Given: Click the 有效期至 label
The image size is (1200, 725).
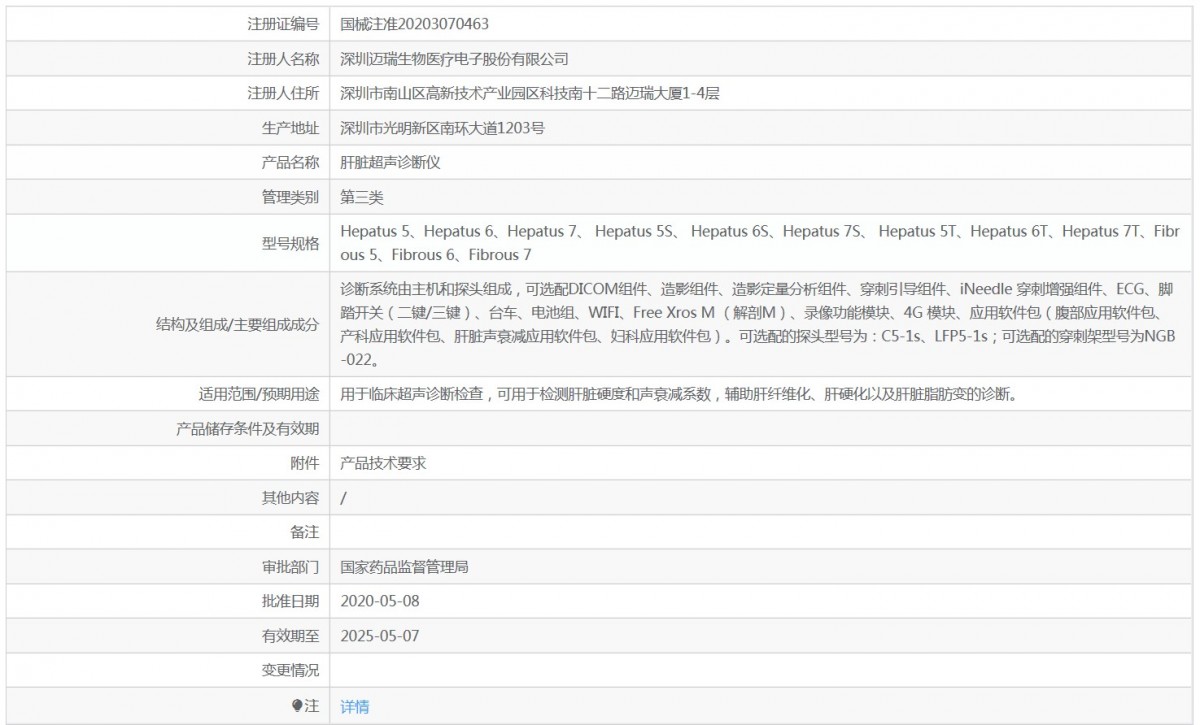Looking at the screenshot, I should [x=290, y=636].
